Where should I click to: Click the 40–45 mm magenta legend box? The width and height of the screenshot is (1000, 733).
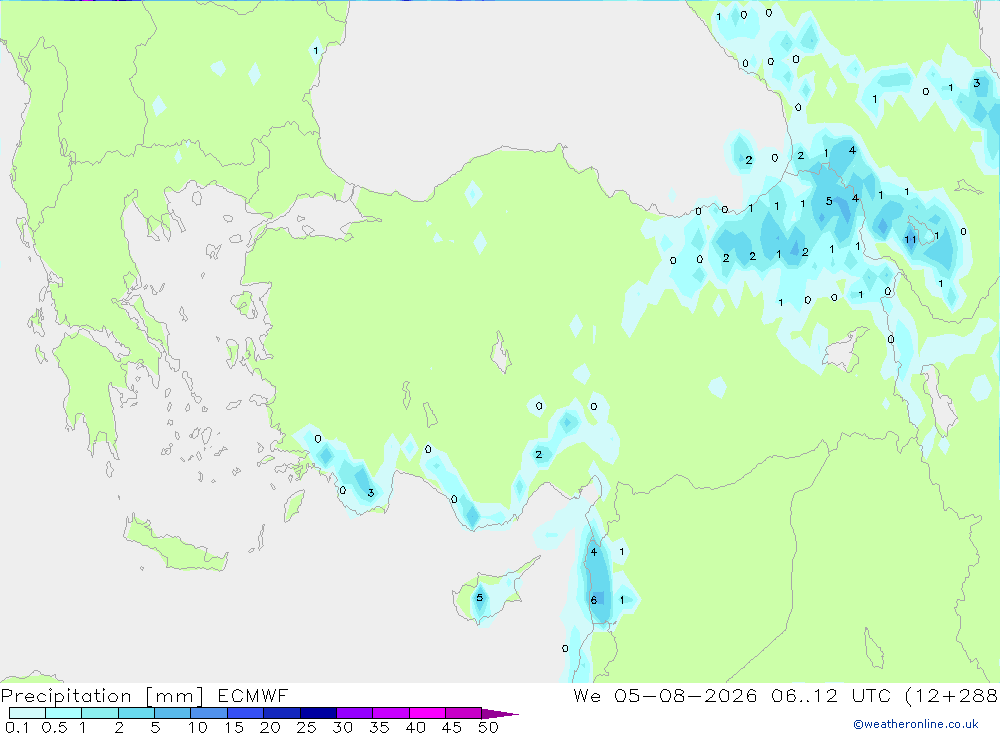click(427, 713)
